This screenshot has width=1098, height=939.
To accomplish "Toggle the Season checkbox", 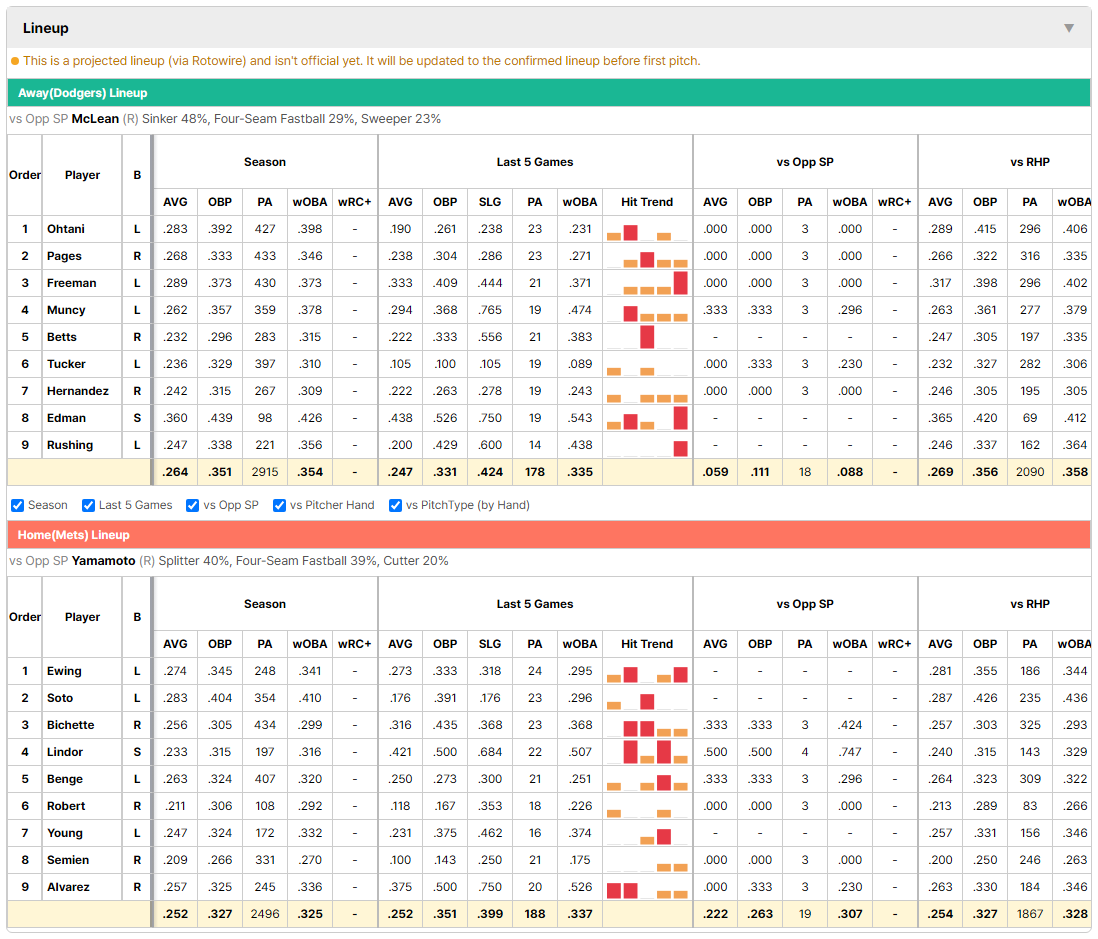I will (18, 506).
